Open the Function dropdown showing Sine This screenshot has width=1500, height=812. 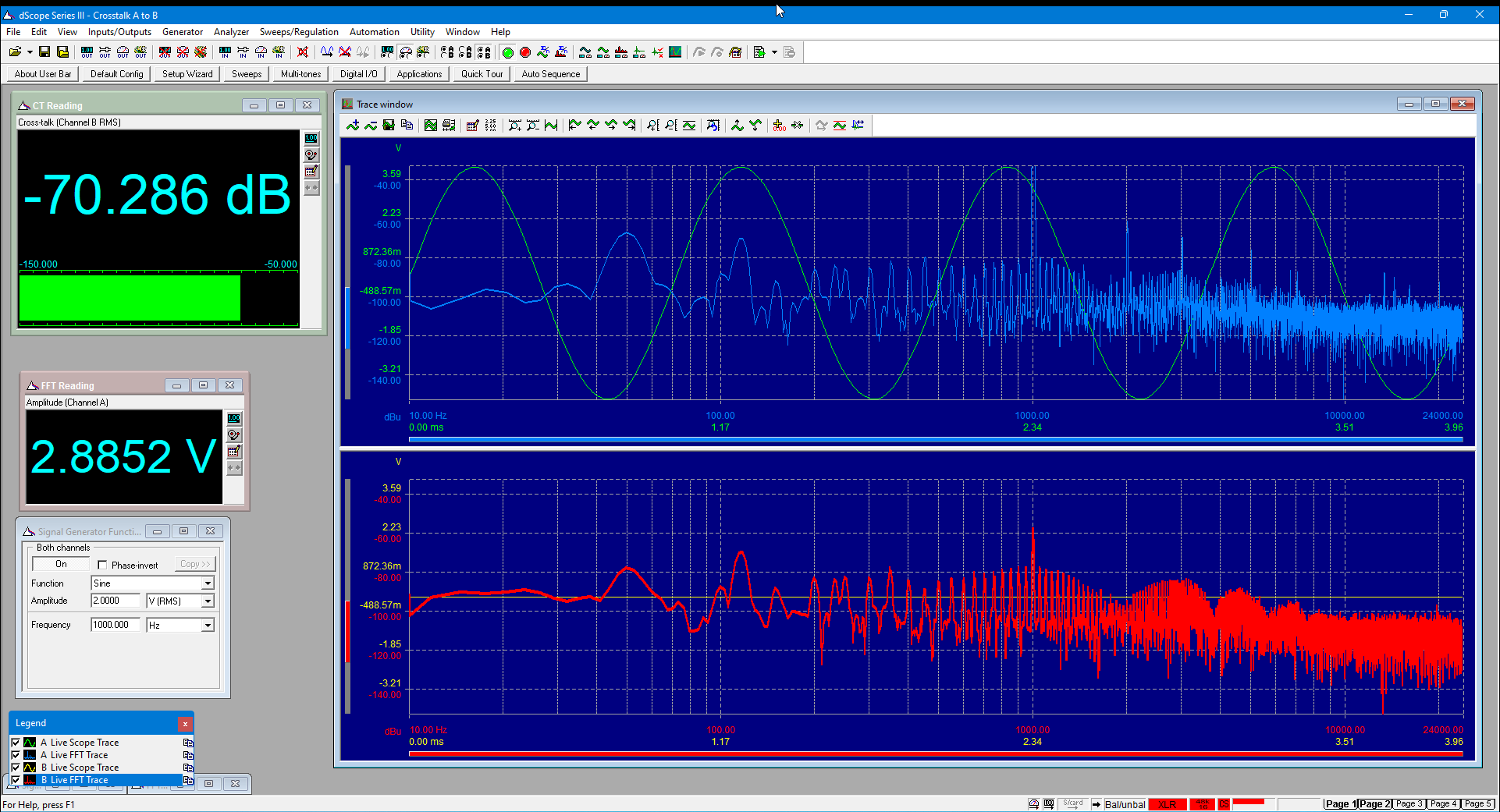pyautogui.click(x=208, y=583)
